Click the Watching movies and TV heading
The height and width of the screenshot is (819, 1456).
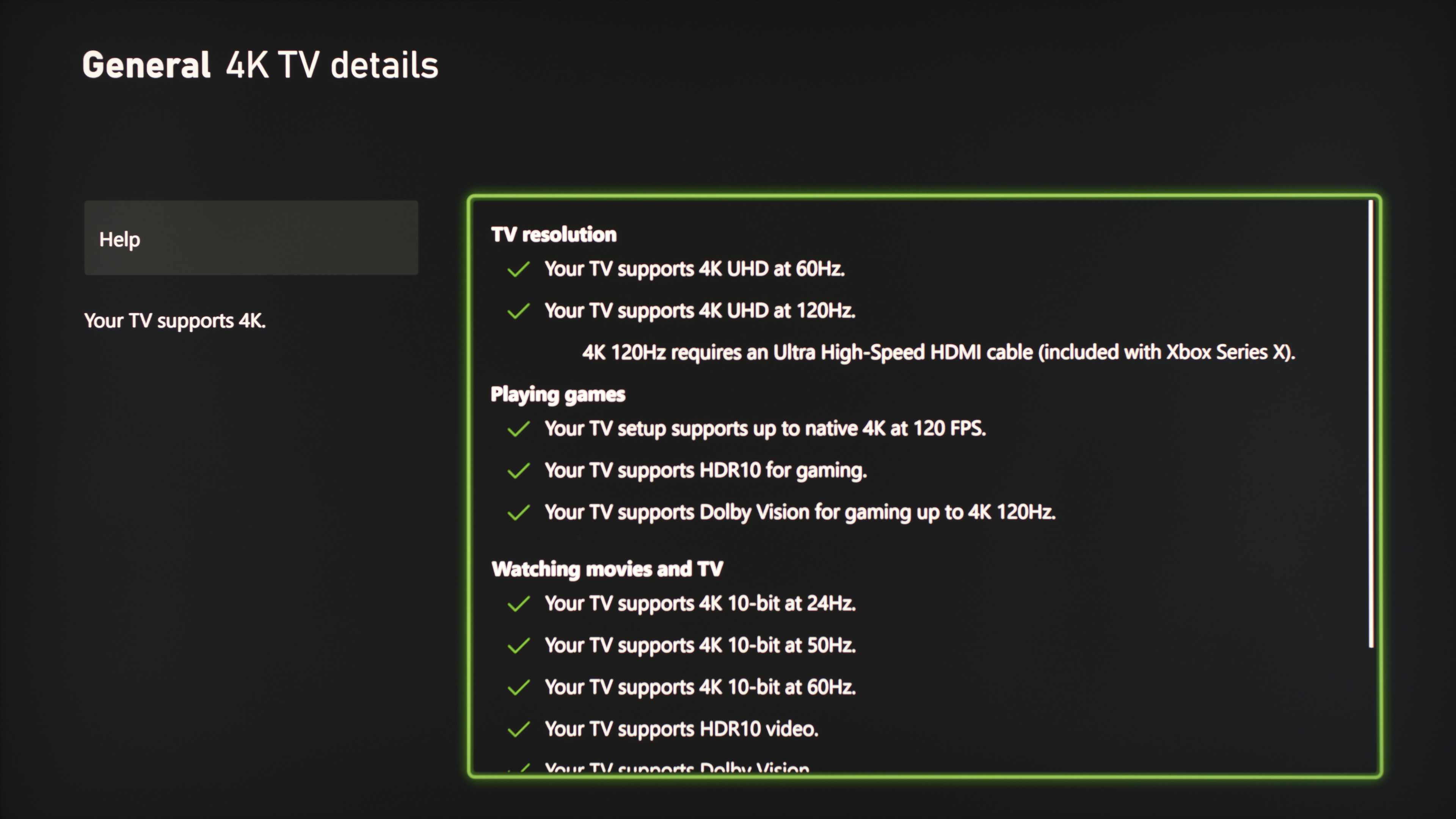[x=607, y=569]
